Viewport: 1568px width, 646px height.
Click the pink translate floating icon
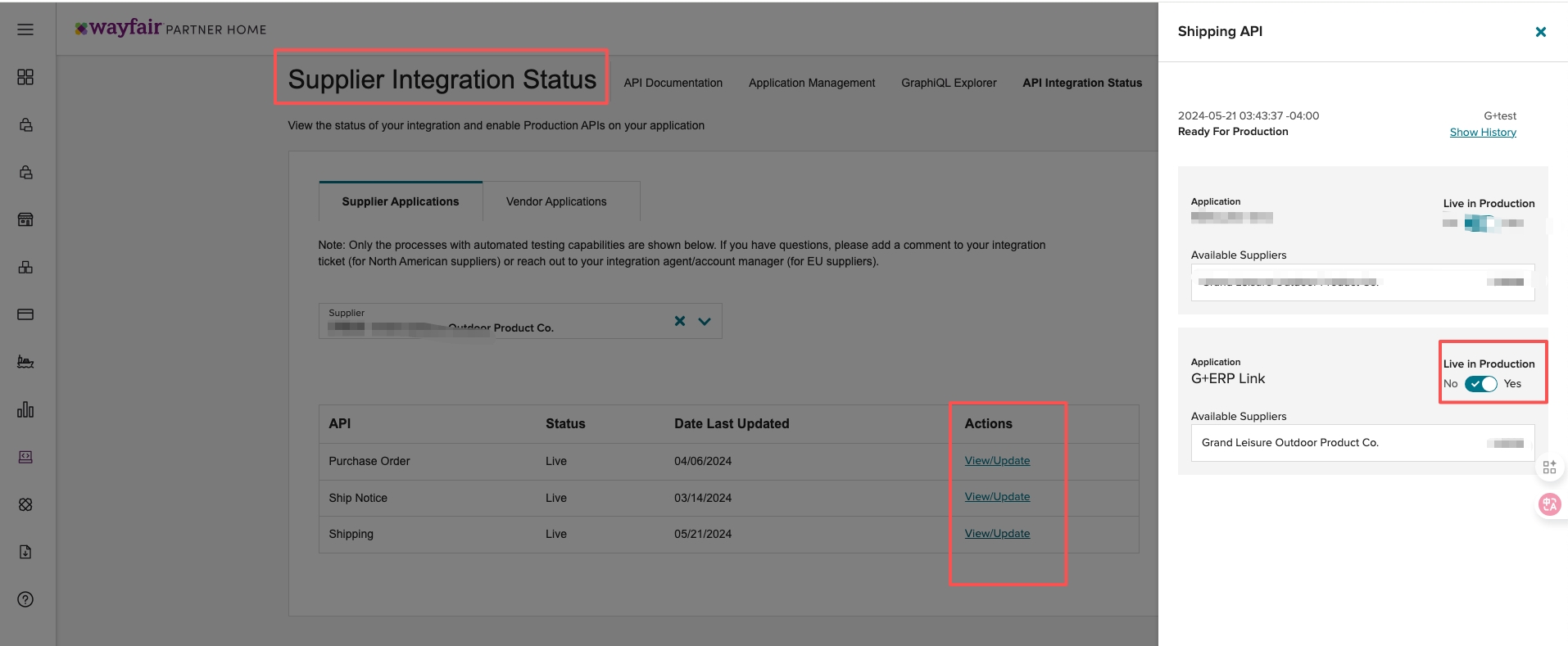click(1549, 504)
